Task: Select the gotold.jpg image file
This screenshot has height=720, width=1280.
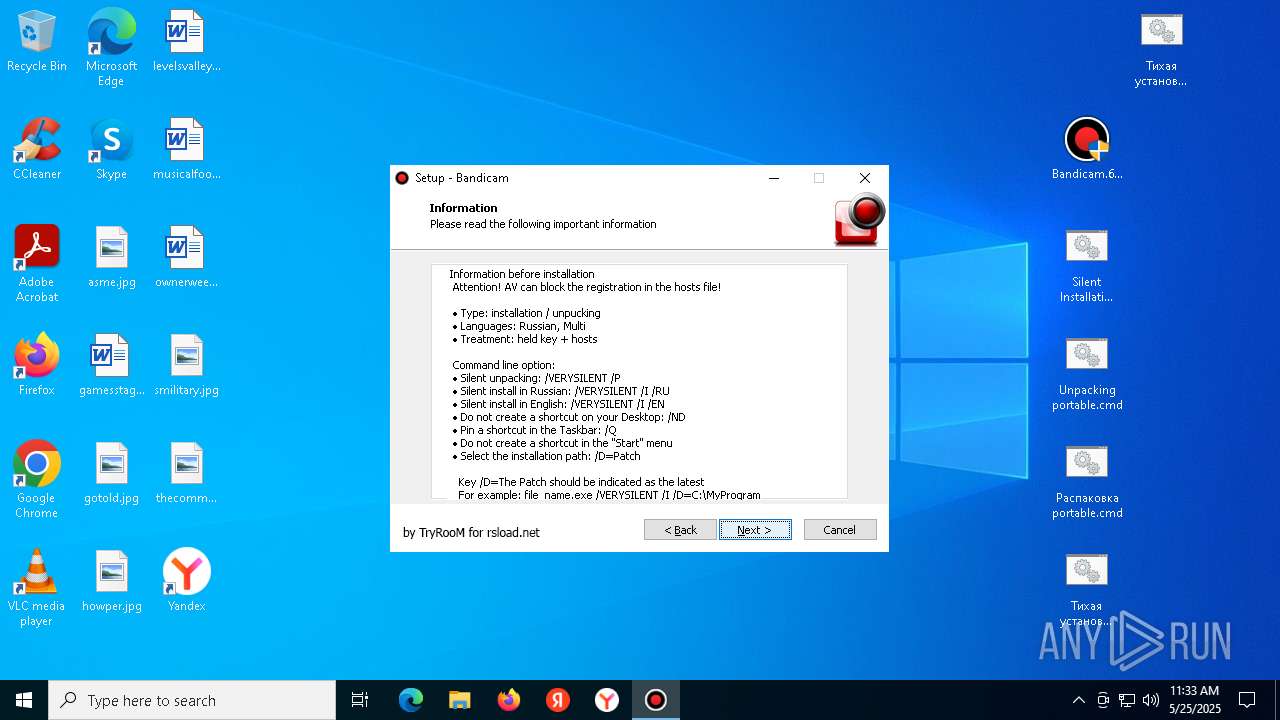Action: pos(111,474)
